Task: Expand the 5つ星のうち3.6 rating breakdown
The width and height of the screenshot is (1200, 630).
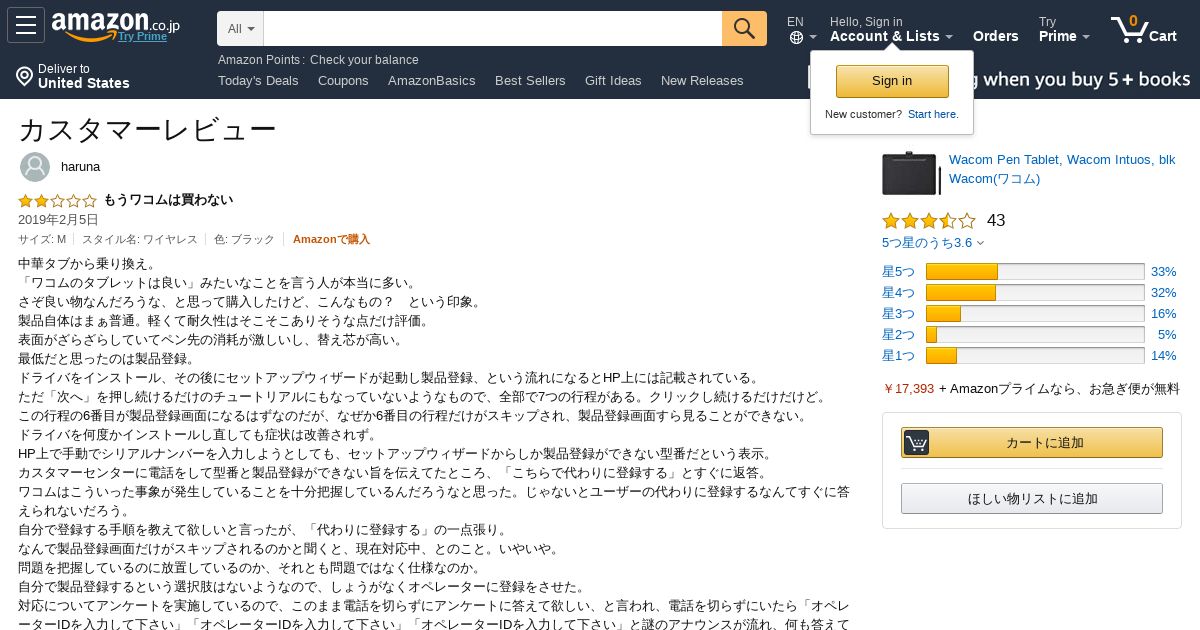Action: coord(933,243)
